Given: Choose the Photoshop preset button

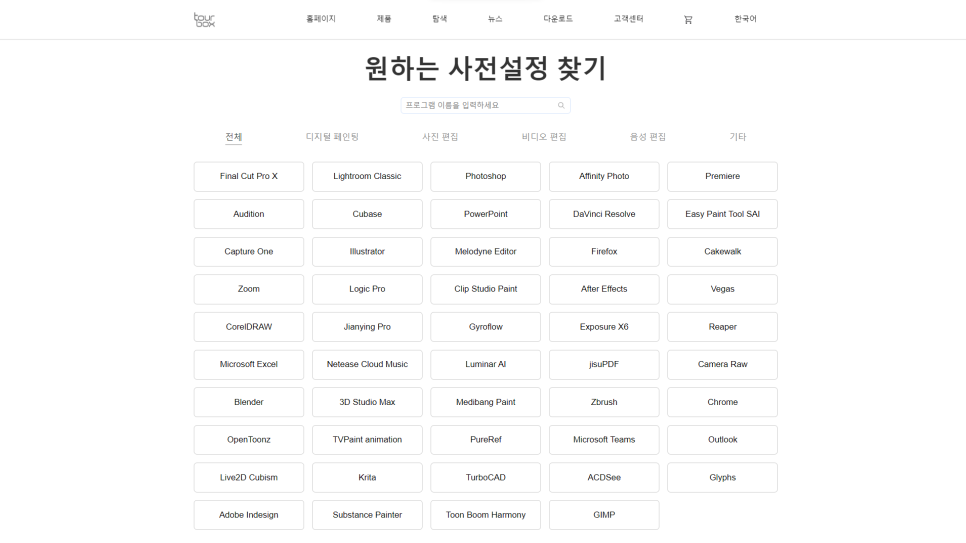Looking at the screenshot, I should click(485, 177).
